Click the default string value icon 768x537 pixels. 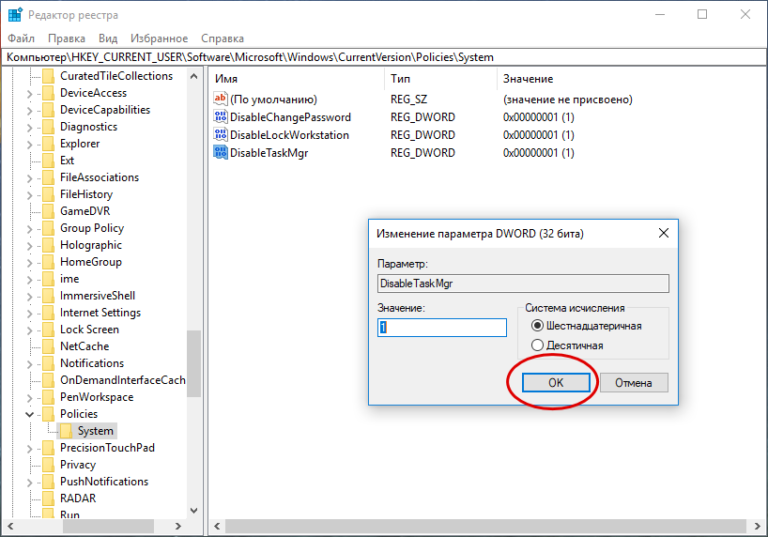point(221,100)
